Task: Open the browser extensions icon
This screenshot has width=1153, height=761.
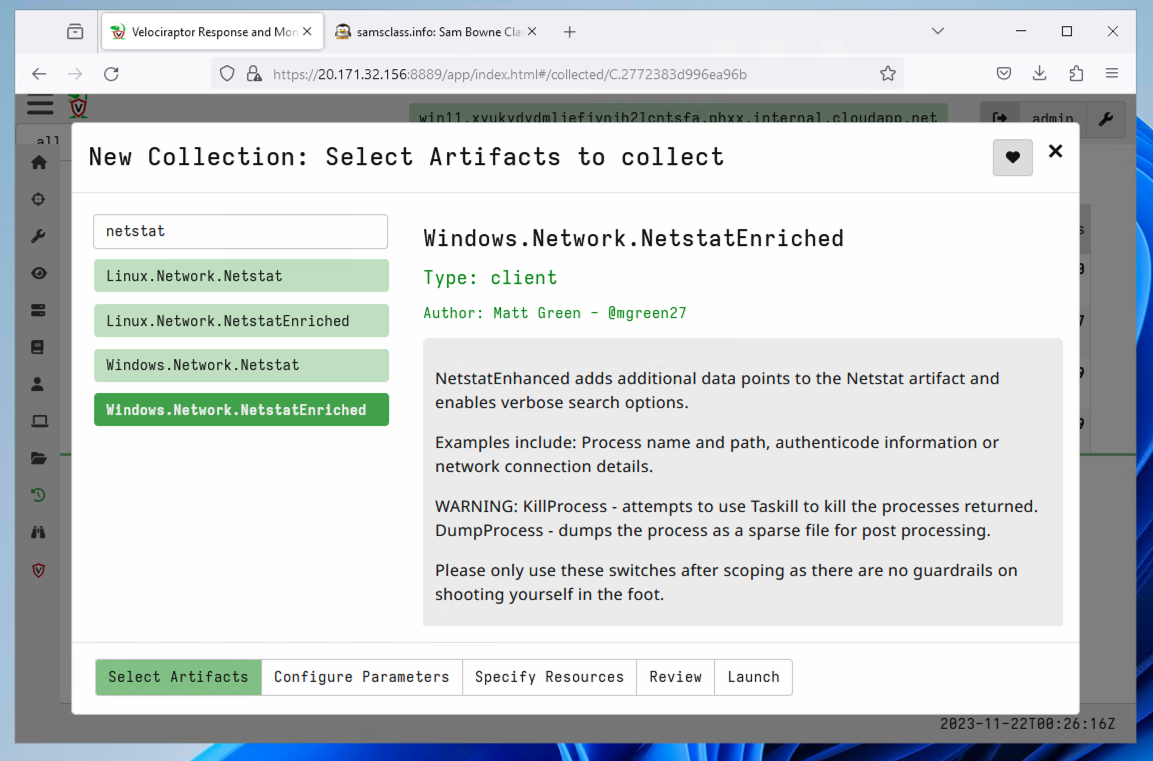Action: coord(1076,74)
